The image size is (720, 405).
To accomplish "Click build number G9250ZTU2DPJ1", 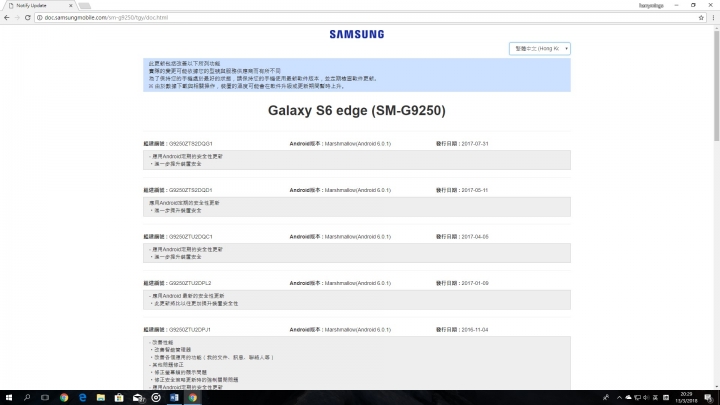I will point(190,330).
